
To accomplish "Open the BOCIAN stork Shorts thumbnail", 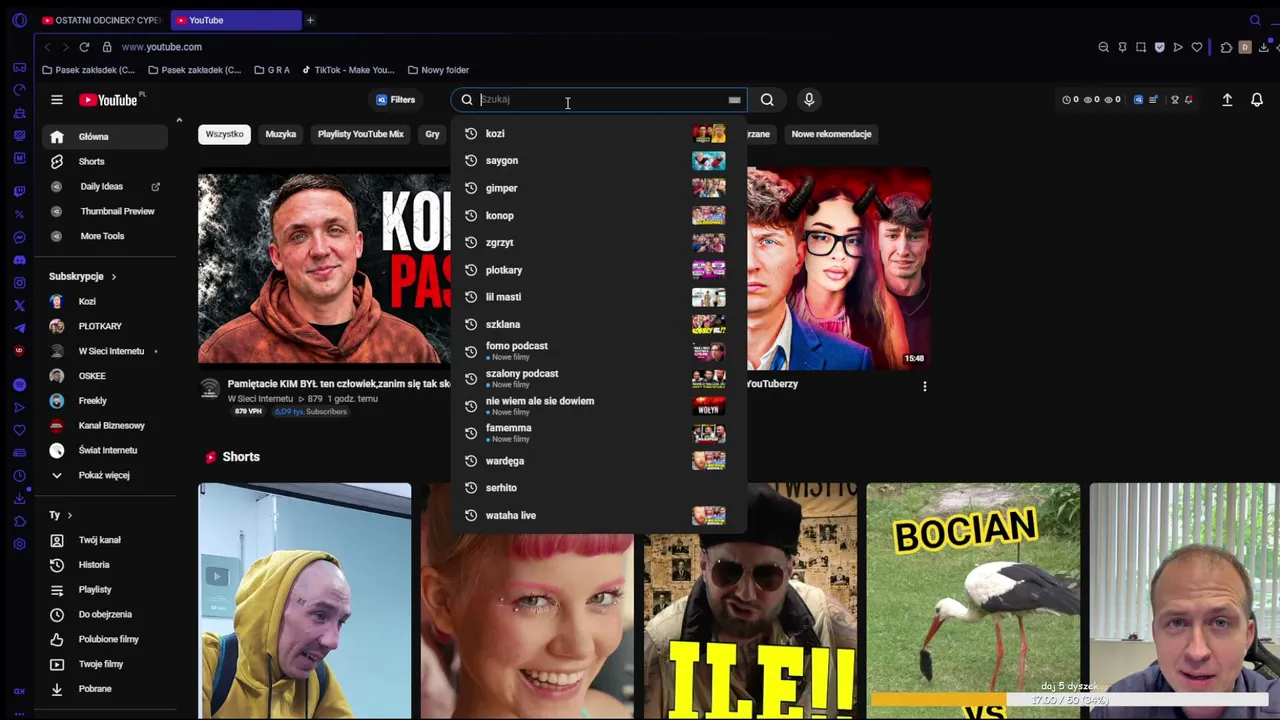I will coord(973,600).
